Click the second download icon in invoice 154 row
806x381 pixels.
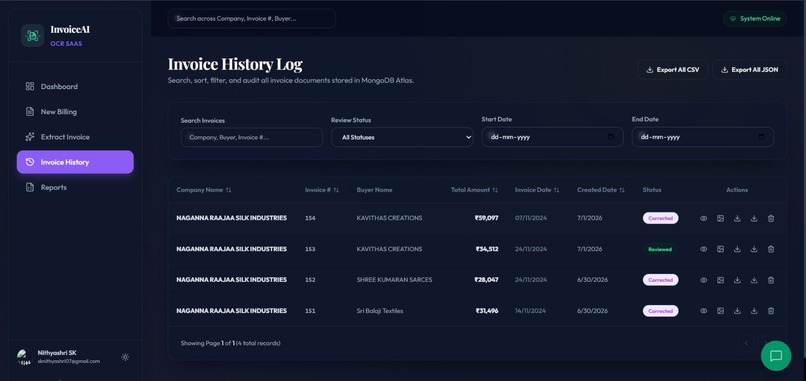tap(754, 219)
